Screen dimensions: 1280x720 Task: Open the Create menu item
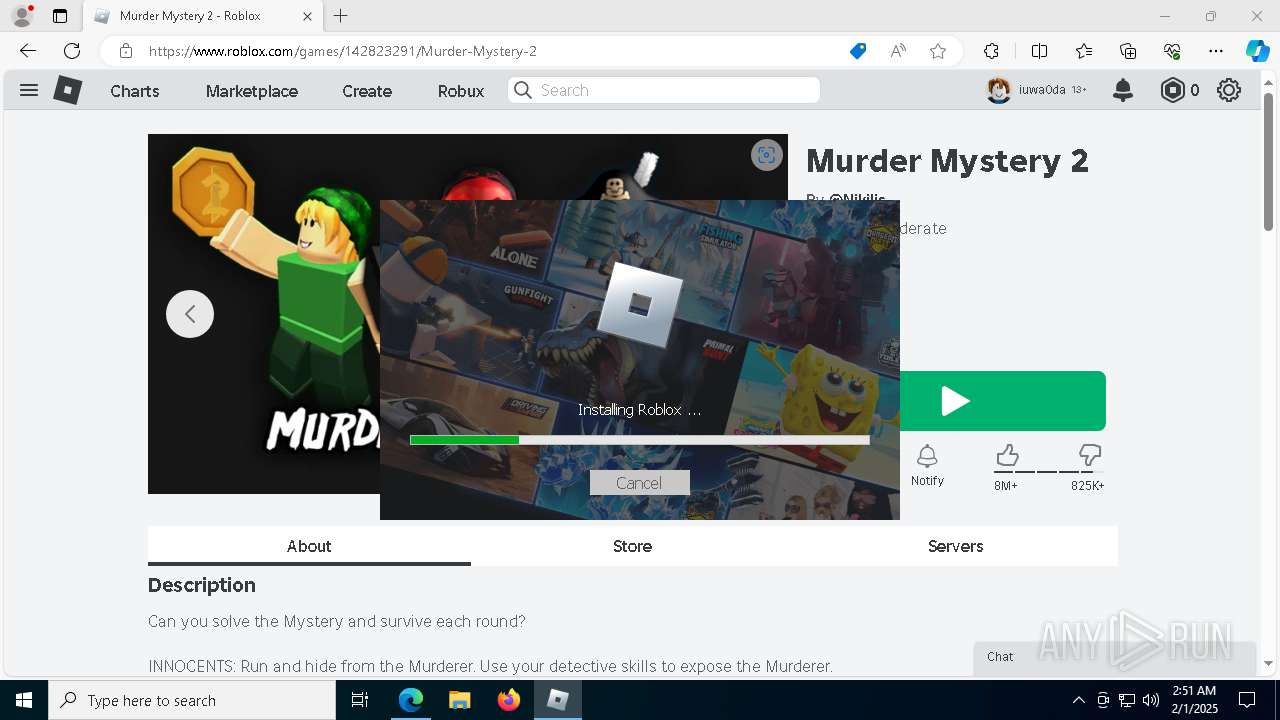pyautogui.click(x=367, y=91)
